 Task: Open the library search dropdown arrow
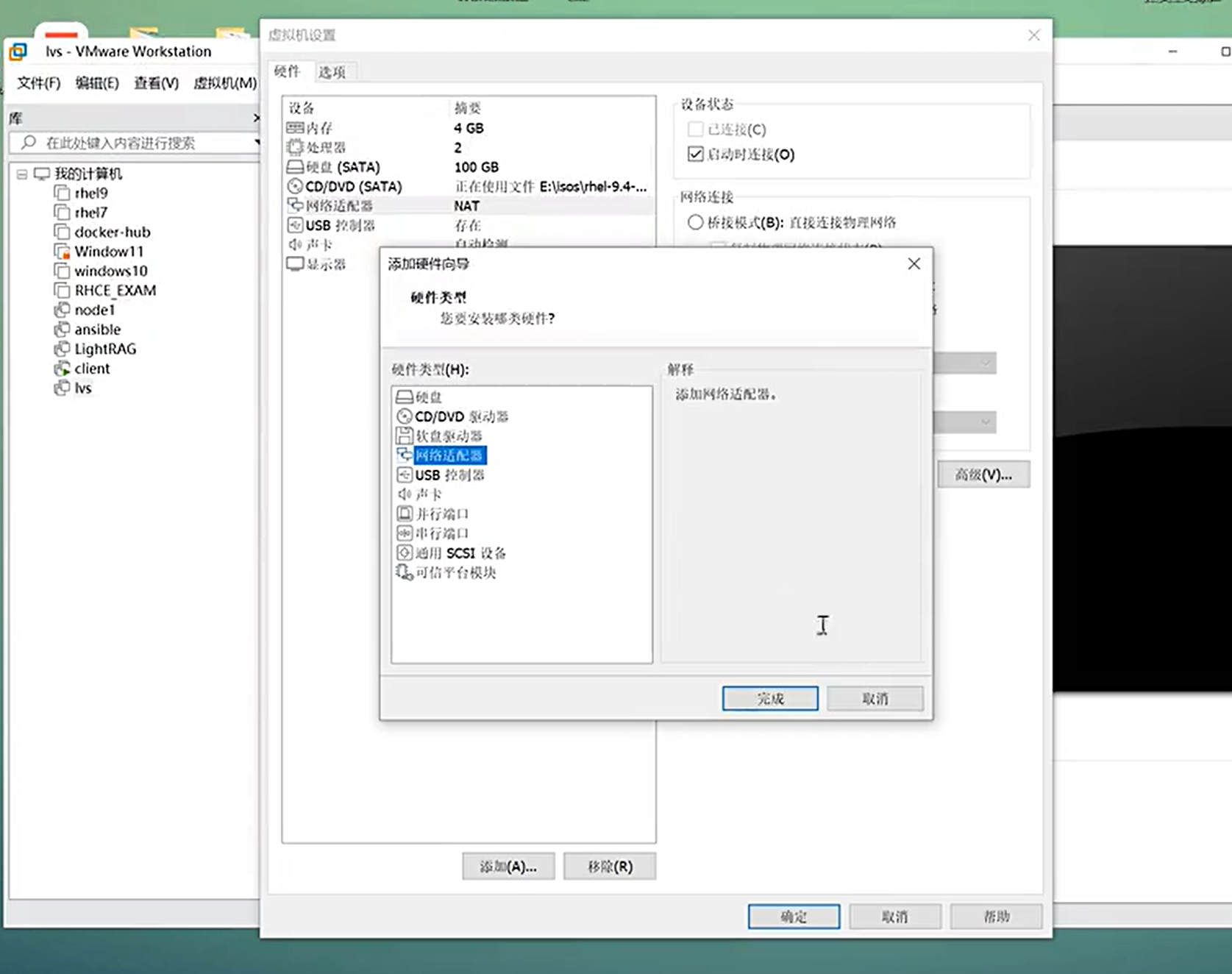pos(257,142)
